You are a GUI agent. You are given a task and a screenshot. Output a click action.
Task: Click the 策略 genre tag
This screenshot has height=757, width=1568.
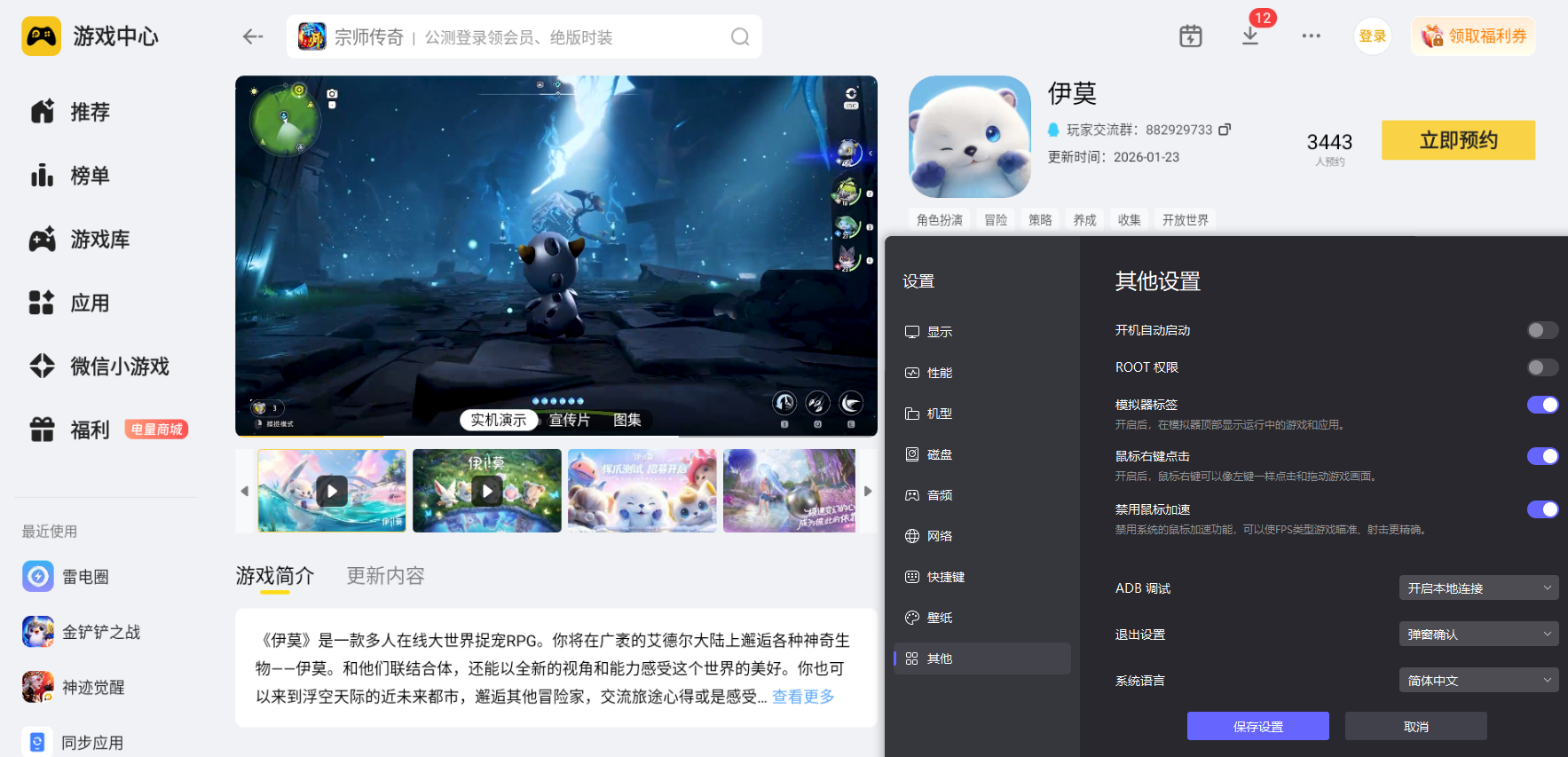1040,220
